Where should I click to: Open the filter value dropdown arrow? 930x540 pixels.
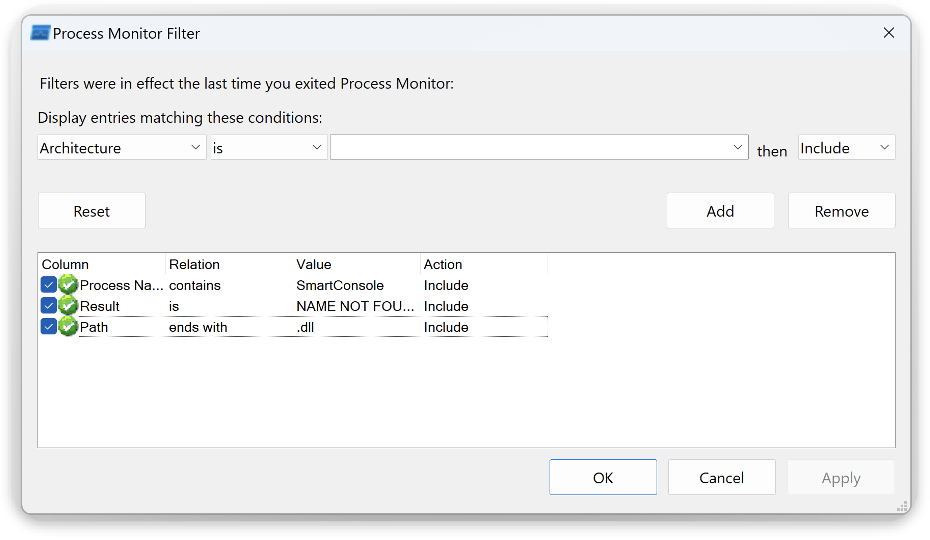[x=737, y=147]
